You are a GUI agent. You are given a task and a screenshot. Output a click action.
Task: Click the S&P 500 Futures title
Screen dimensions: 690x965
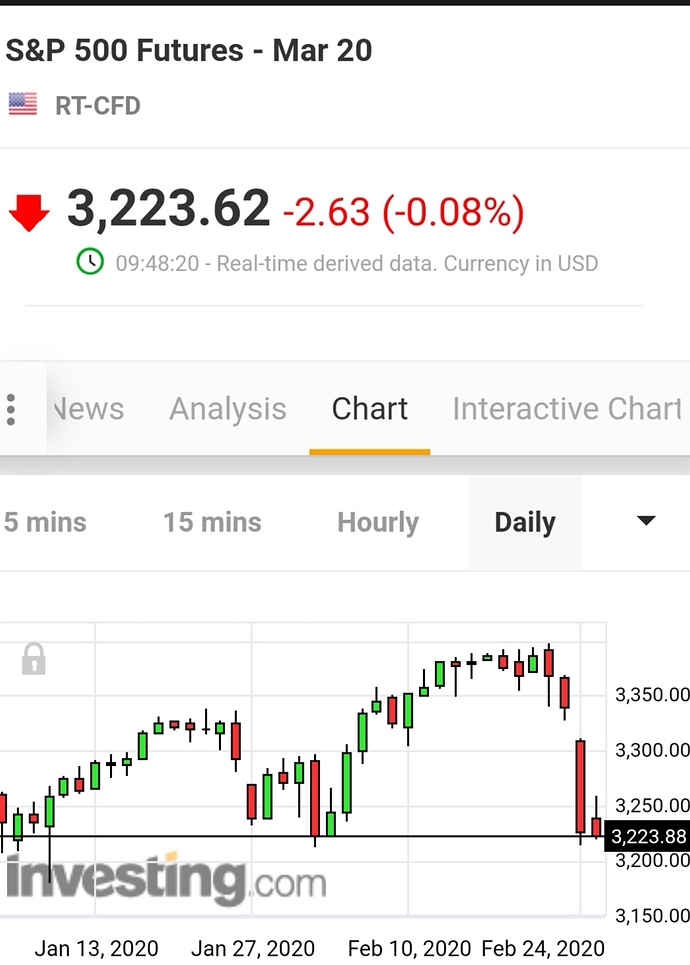click(188, 50)
